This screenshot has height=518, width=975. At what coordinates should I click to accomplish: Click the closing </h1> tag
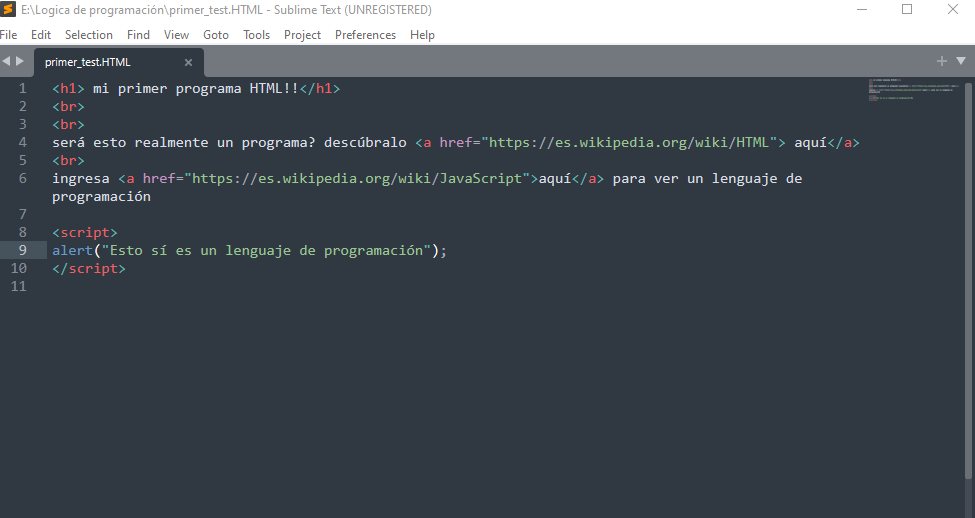[x=320, y=88]
